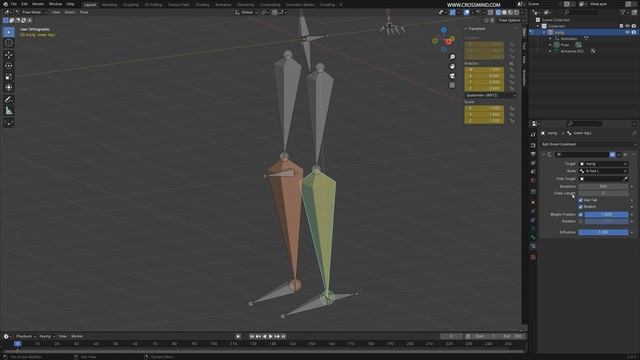Click the viewport pan hand icon
This screenshot has width=640, height=360.
(452, 66)
